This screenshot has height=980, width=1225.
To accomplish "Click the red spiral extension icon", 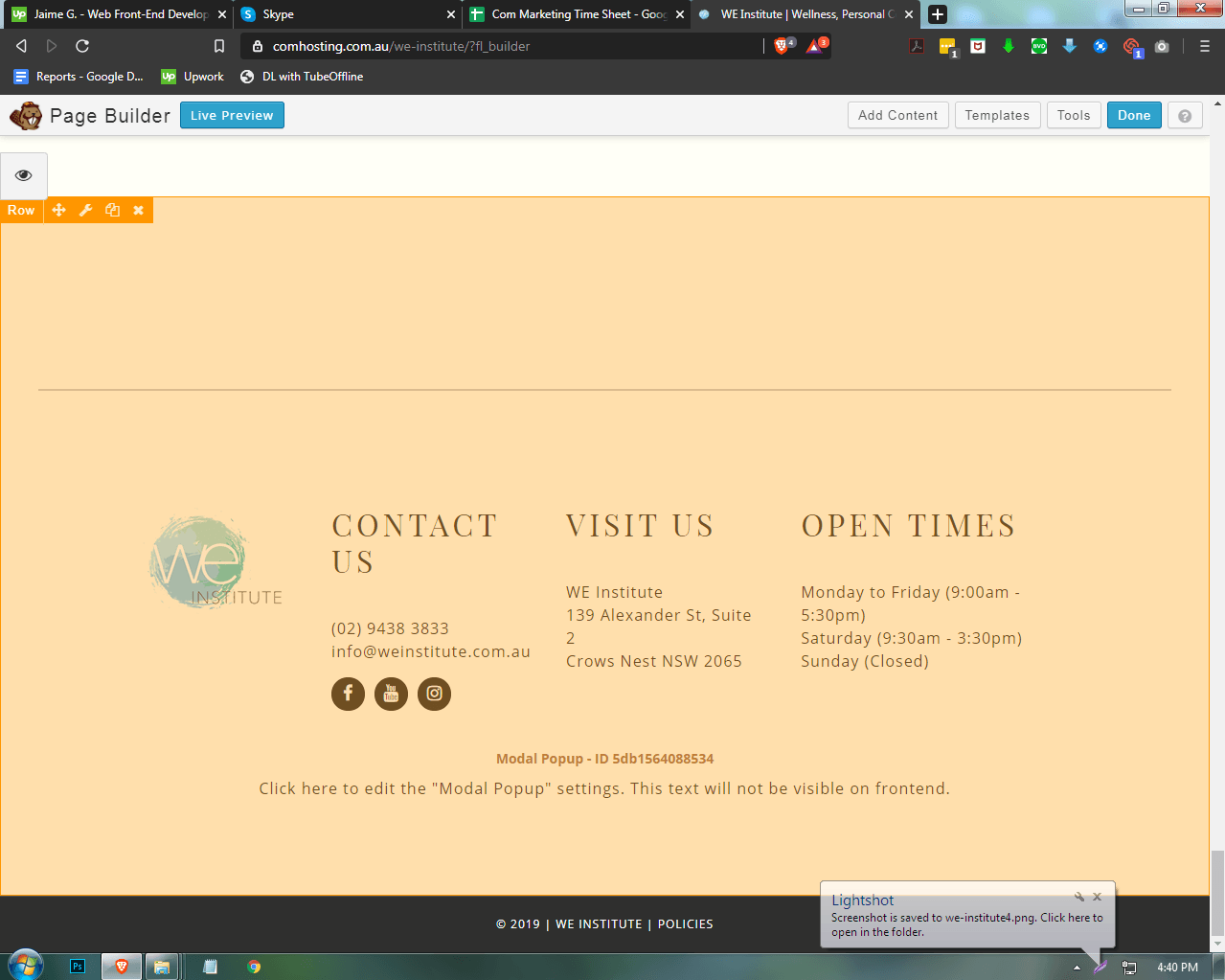I will click(1131, 46).
